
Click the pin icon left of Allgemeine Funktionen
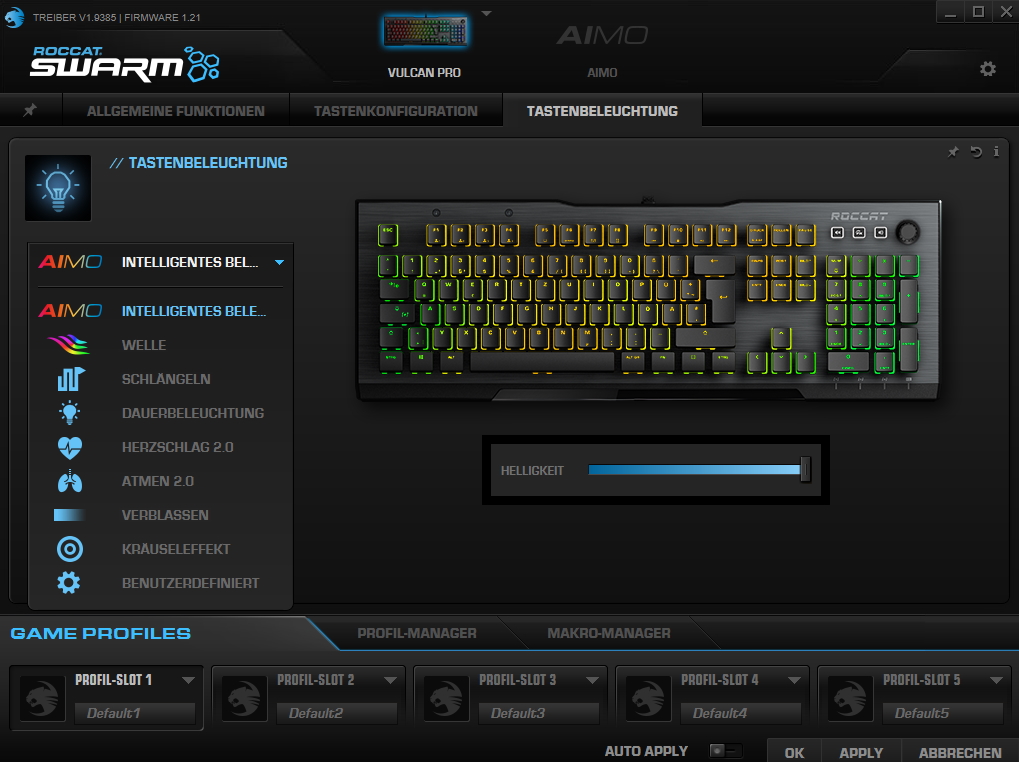pos(30,110)
